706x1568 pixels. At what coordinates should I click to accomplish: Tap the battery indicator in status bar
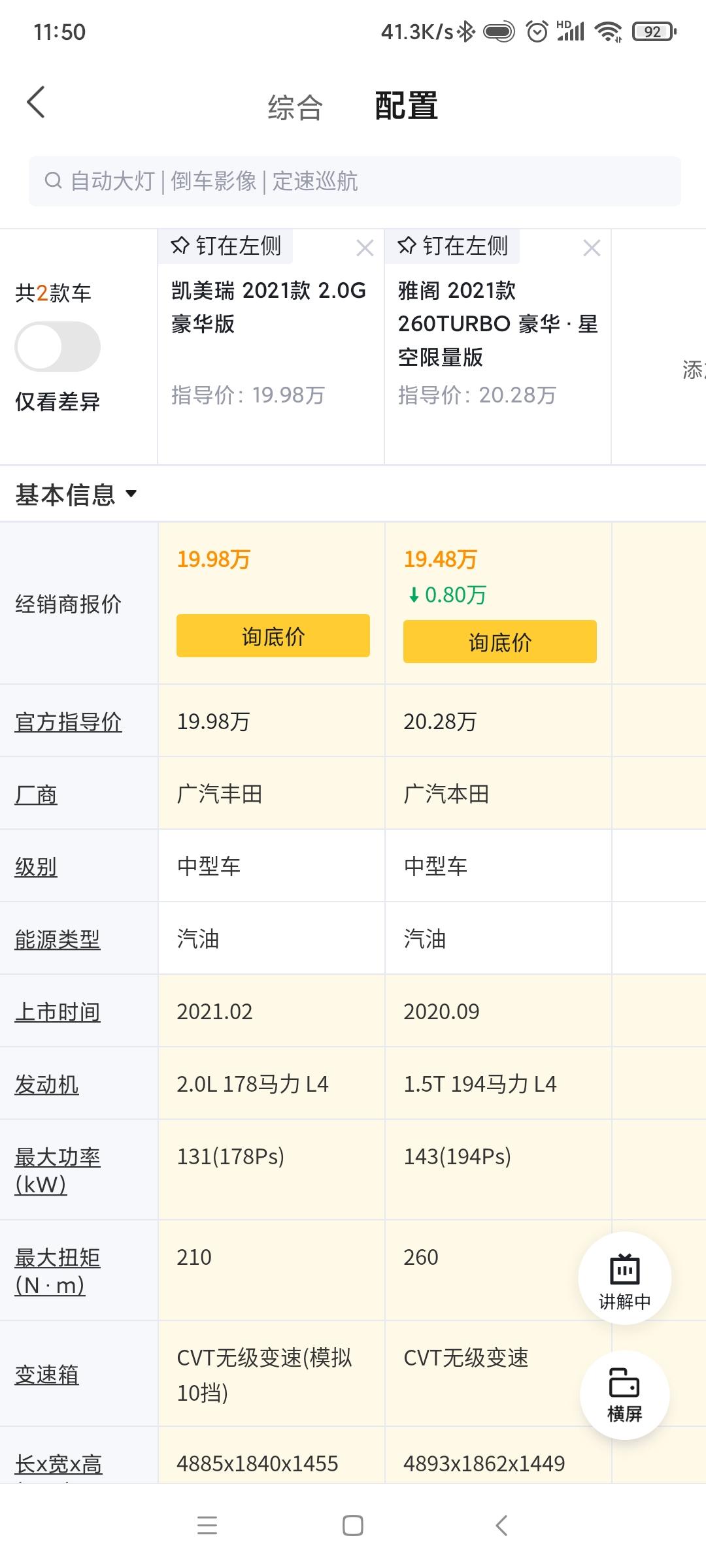point(654,31)
